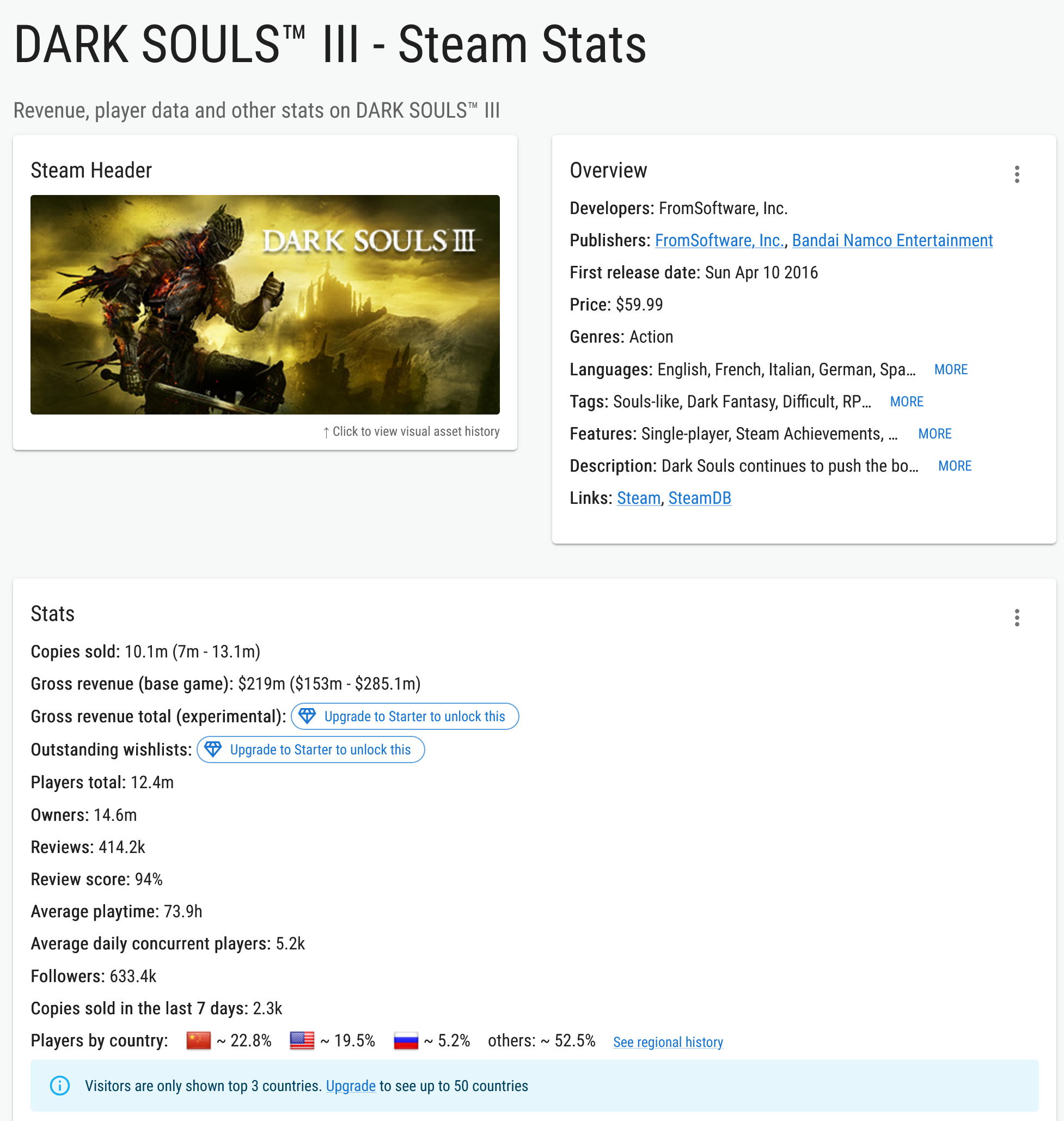Click the Owners 14.6m line
Image resolution: width=1064 pixels, height=1121 pixels.
coord(84,815)
